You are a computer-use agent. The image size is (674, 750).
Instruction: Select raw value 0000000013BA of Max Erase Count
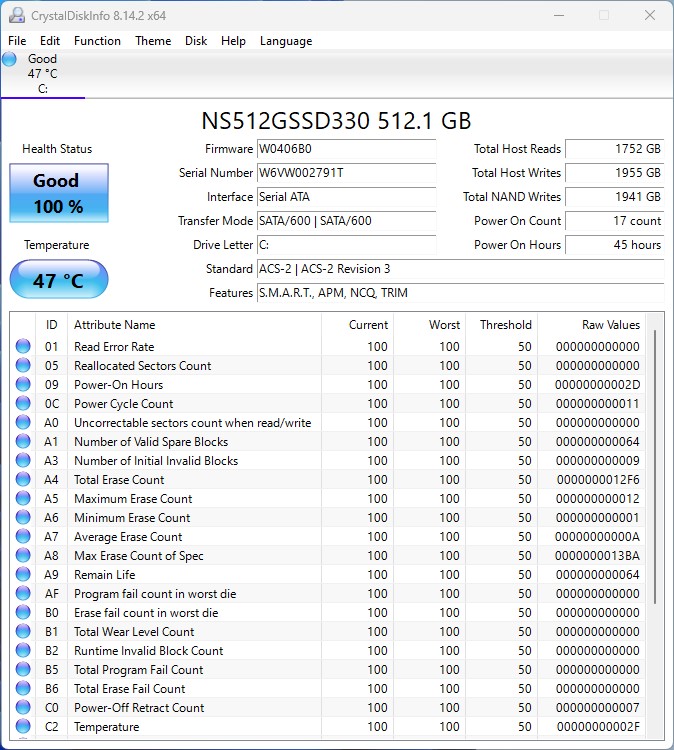pos(597,556)
